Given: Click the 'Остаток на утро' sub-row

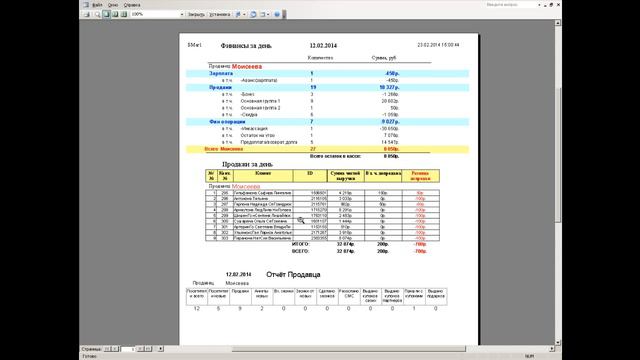Looking at the screenshot, I should [258, 135].
